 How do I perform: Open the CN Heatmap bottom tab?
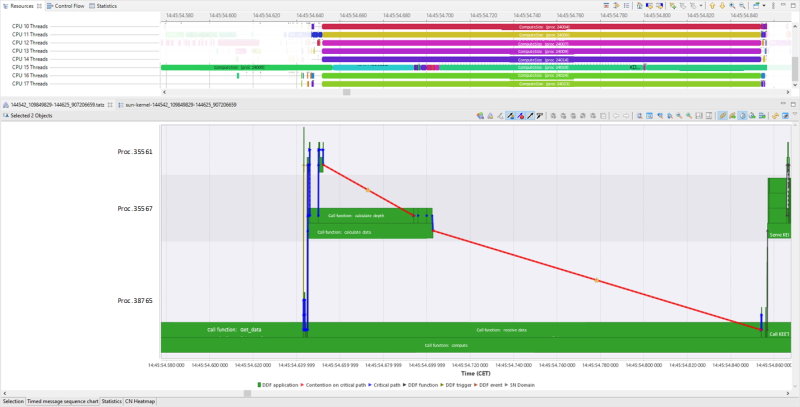[x=140, y=401]
